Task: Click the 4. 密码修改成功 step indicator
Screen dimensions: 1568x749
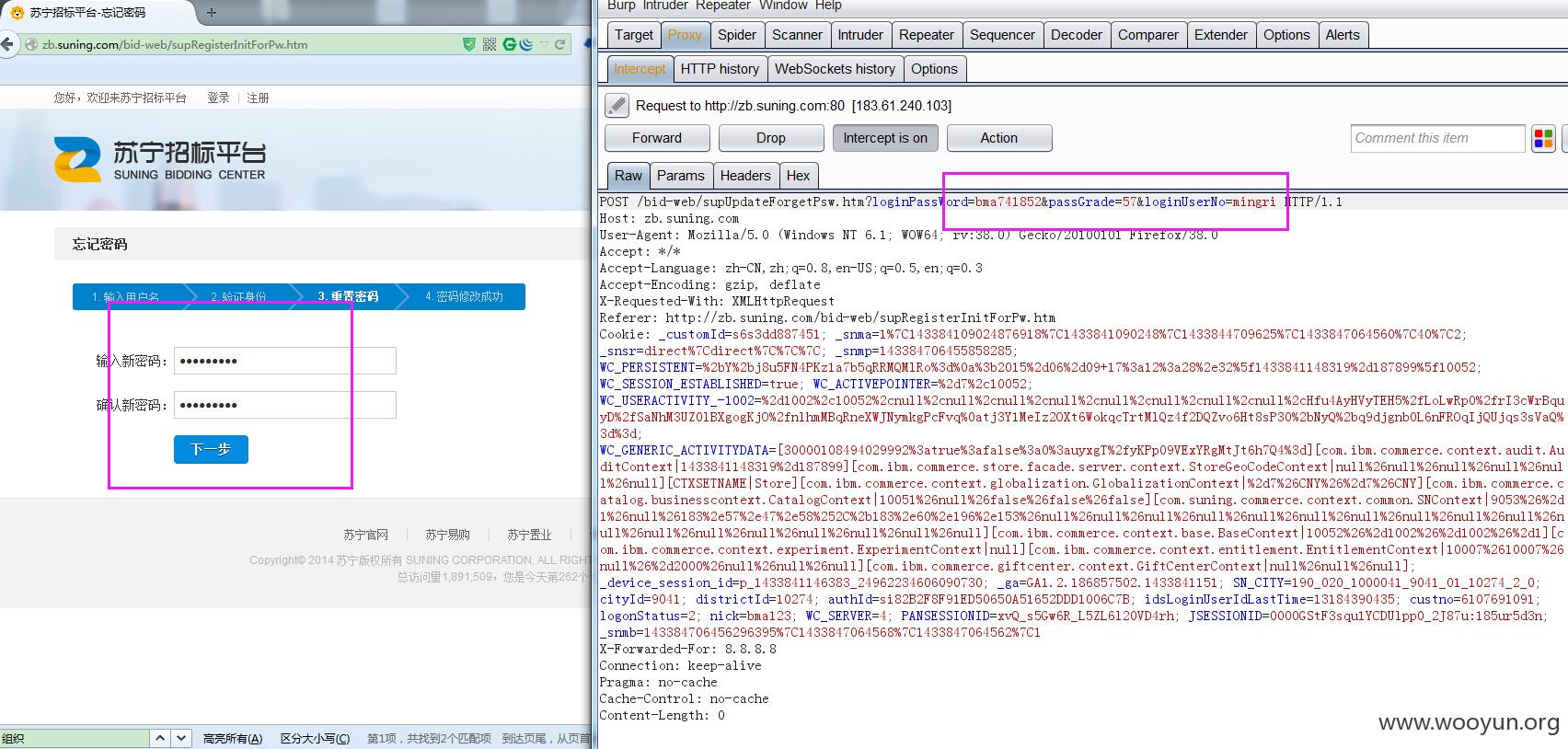Action: 465,296
